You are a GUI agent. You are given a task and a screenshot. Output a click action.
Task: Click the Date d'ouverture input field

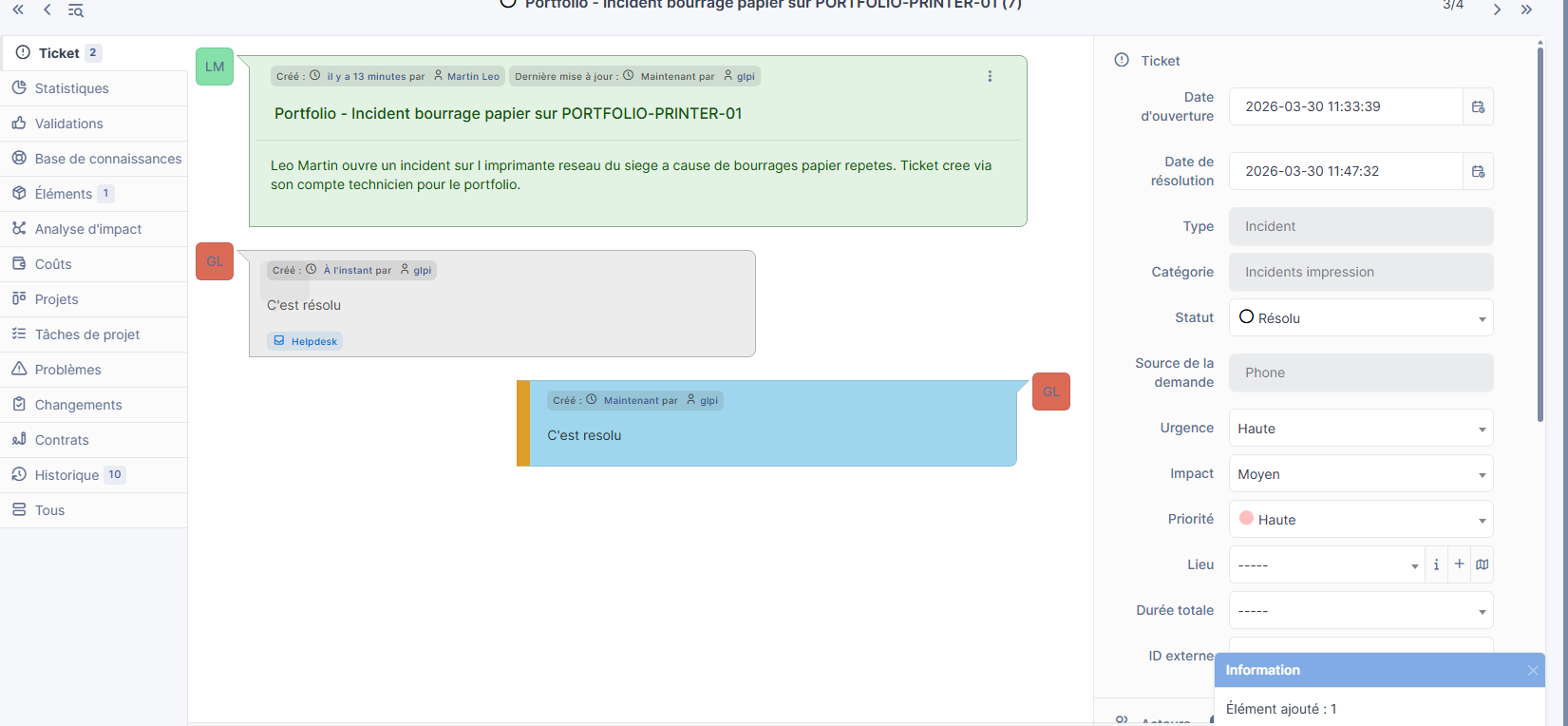[x=1345, y=106]
